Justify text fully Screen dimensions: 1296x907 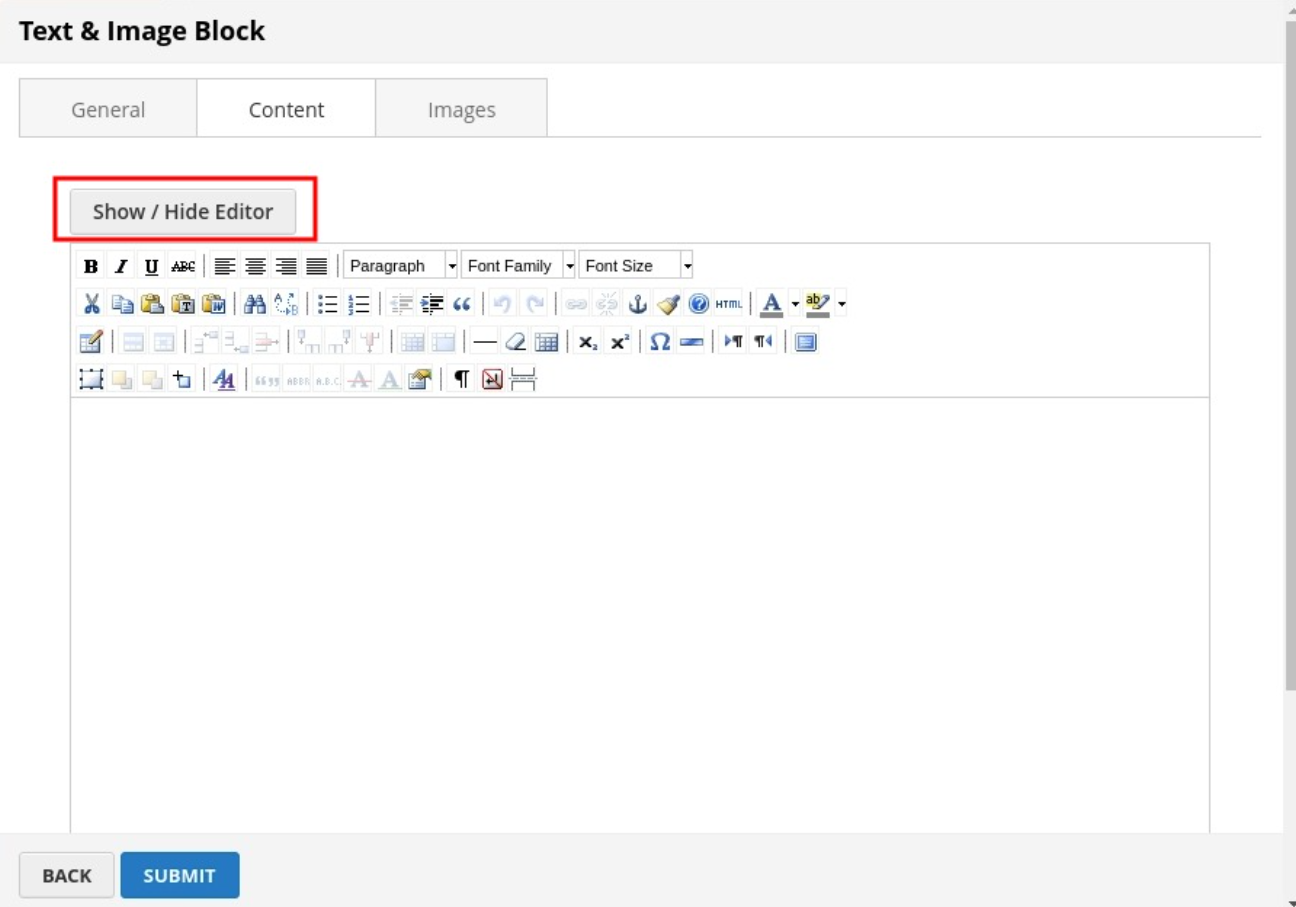pyautogui.click(x=316, y=266)
